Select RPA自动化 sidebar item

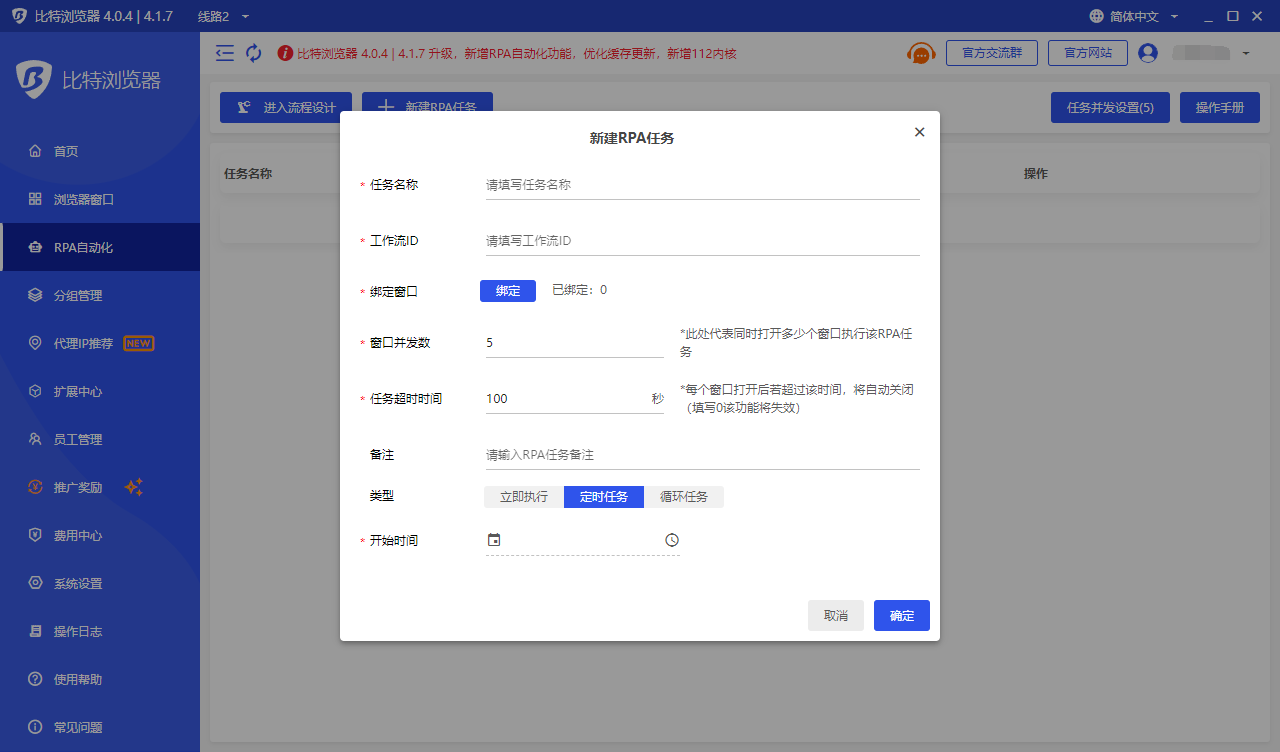(100, 247)
